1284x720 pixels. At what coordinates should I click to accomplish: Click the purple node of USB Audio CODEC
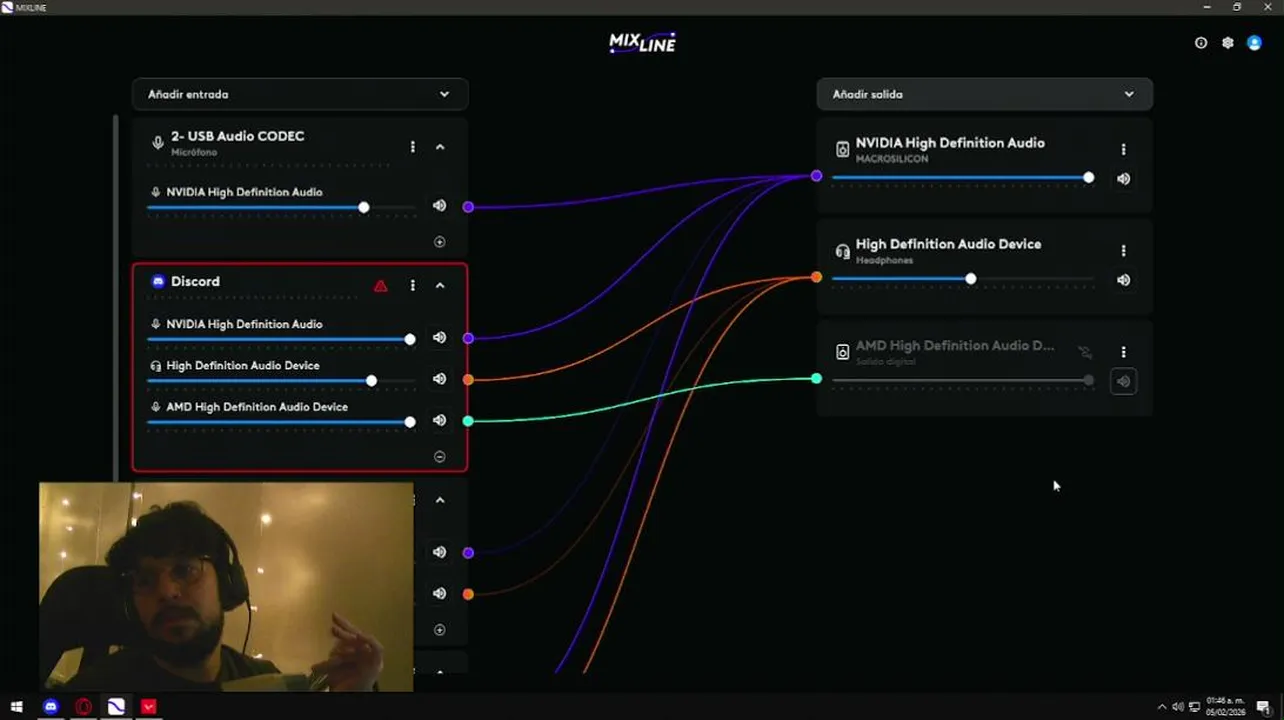(468, 207)
